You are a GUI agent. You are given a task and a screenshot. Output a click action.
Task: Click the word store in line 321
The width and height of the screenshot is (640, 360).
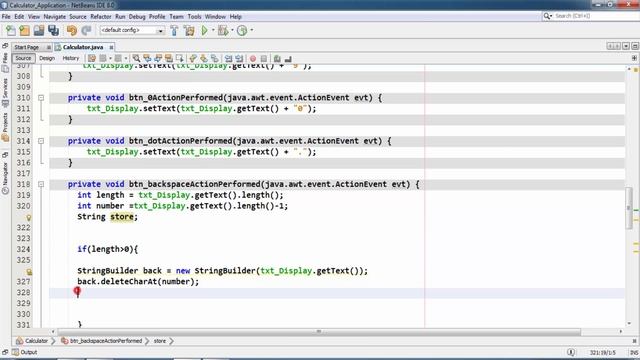coord(122,217)
